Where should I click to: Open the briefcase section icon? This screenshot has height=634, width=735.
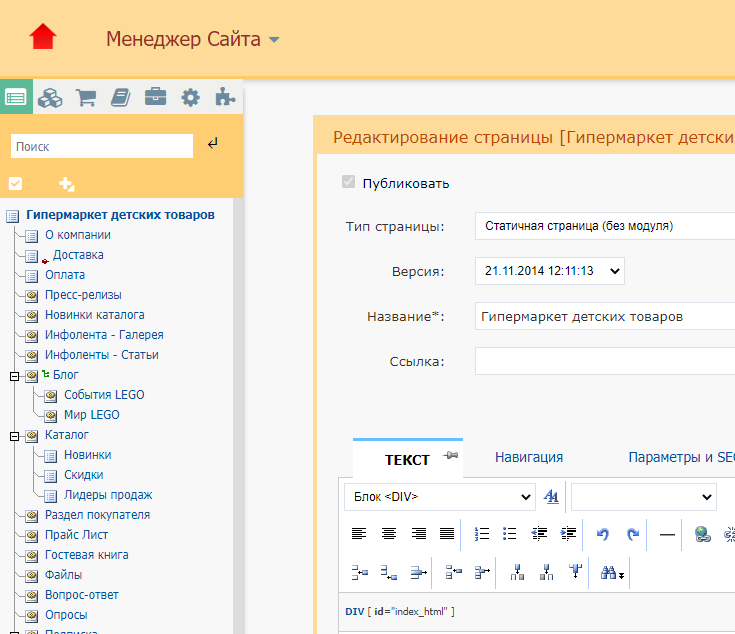tap(155, 98)
